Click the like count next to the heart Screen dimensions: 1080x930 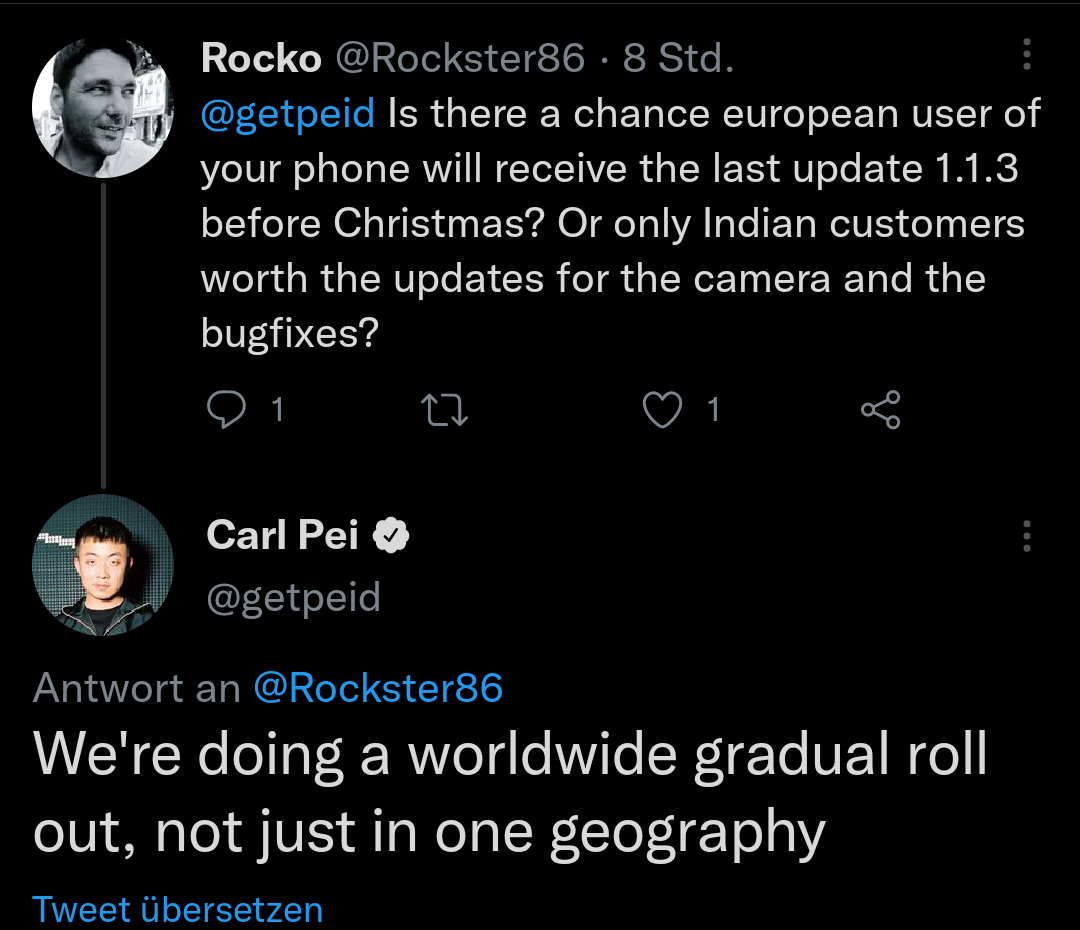click(x=713, y=410)
